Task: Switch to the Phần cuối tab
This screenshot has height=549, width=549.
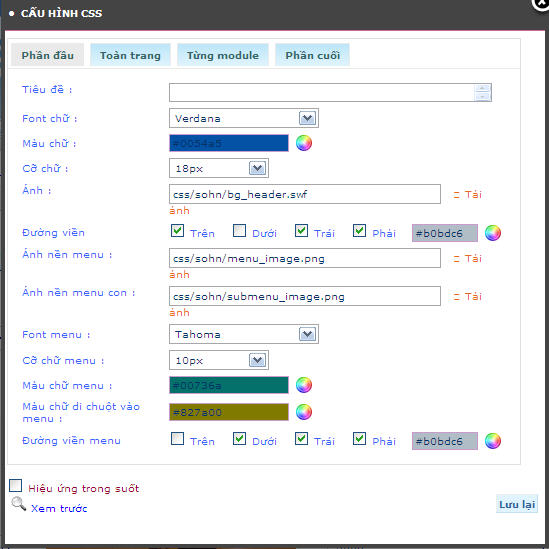Action: (x=312, y=55)
